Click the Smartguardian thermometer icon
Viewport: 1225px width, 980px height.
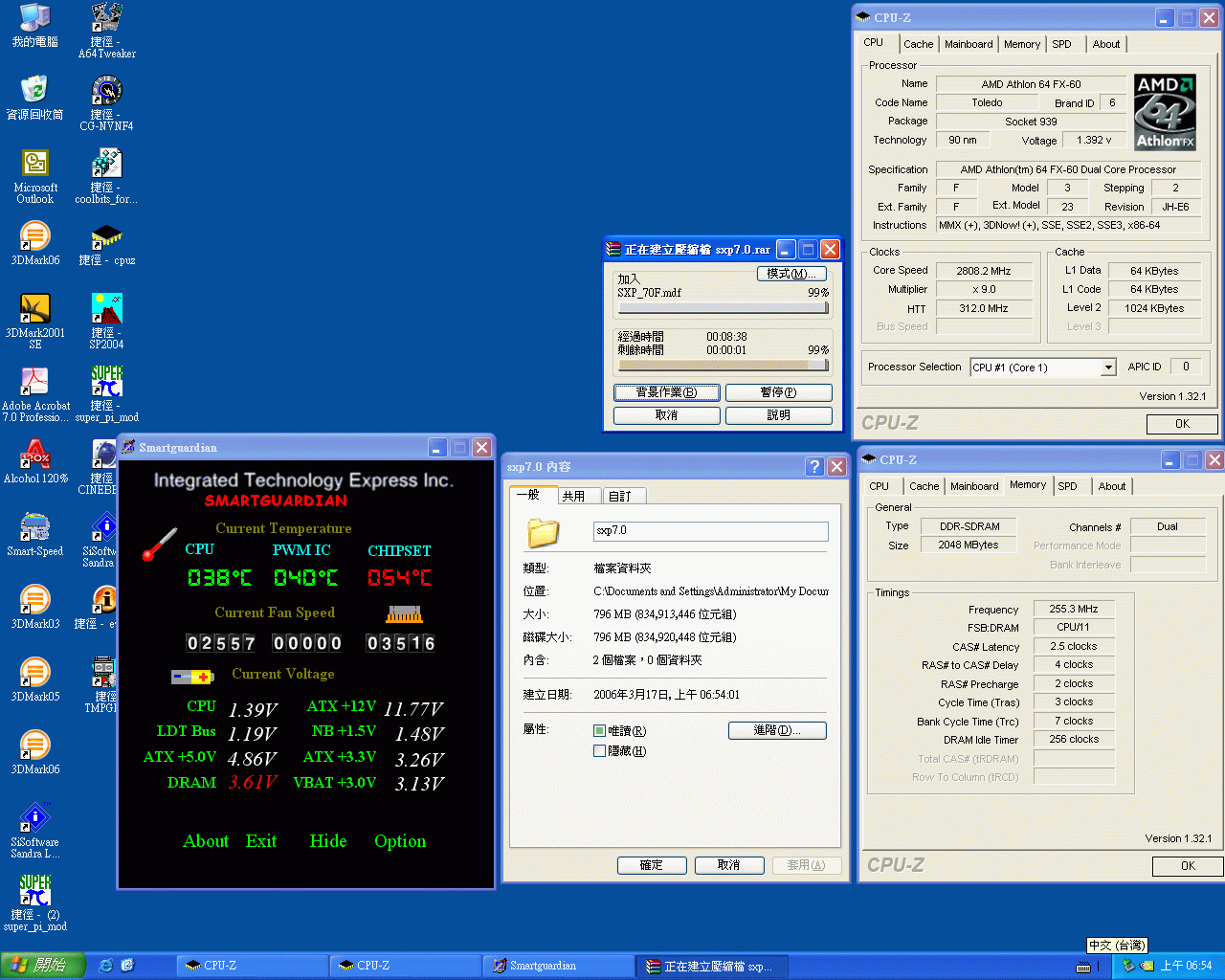click(x=160, y=544)
